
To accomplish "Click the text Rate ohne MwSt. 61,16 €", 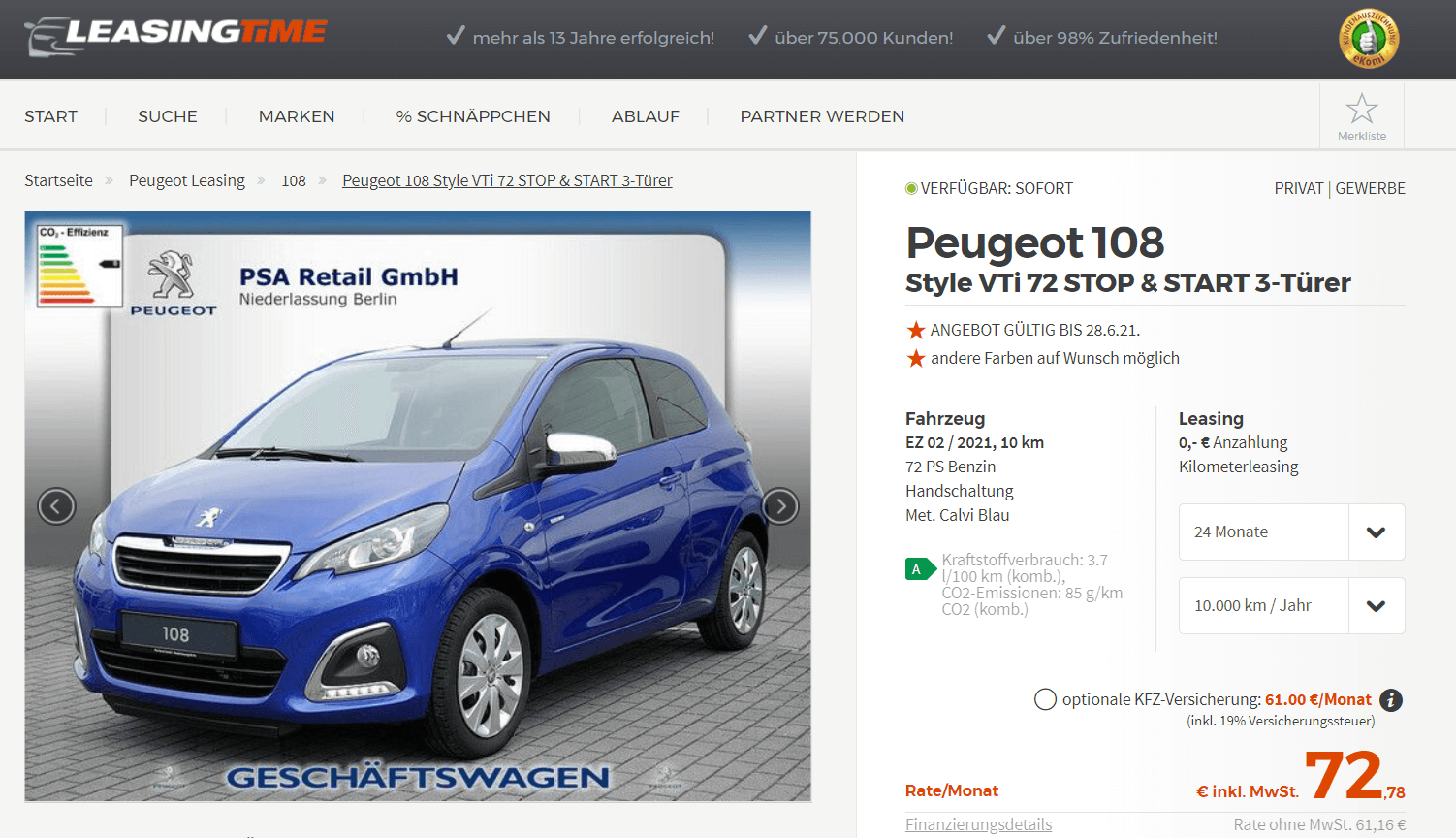I will coord(1319,824).
